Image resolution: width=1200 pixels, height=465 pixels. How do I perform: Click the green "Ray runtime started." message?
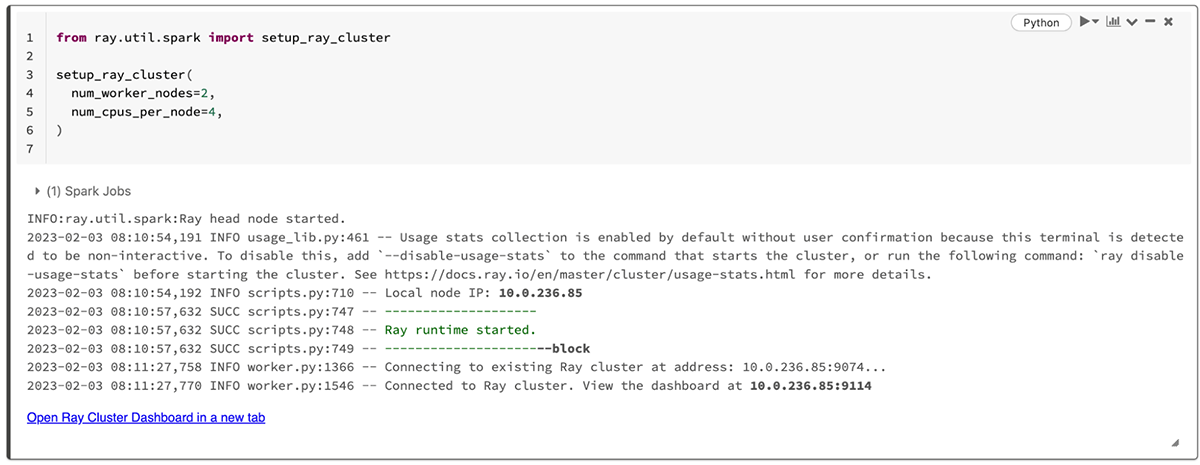tap(460, 330)
